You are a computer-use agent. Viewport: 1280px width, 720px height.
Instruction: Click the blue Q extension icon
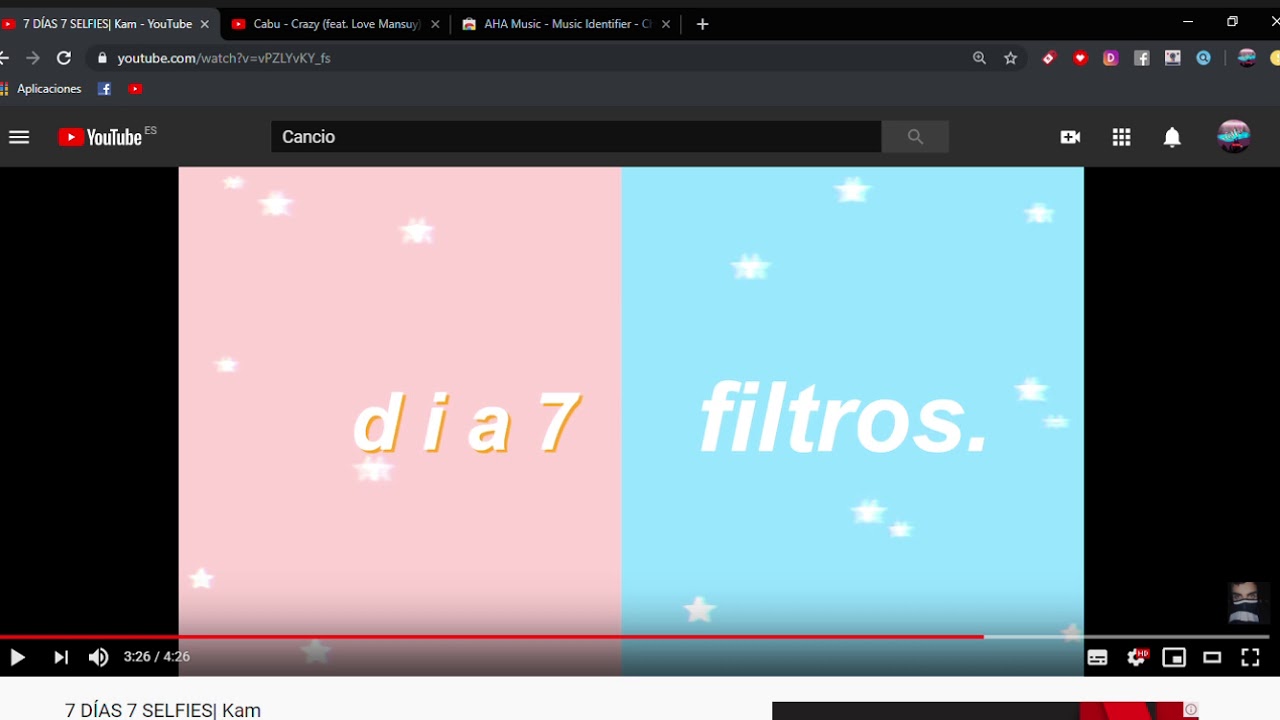point(1203,58)
